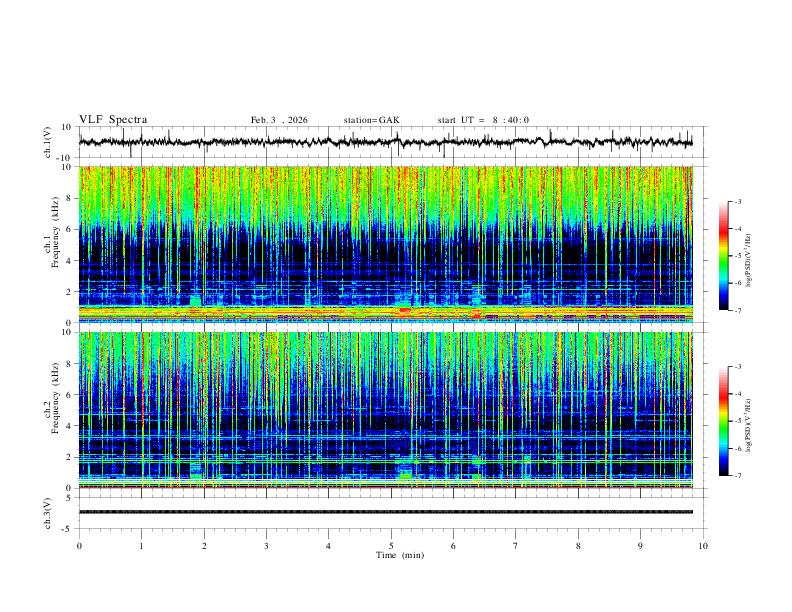Click the ch.1 PSD color bar
This screenshot has height=612, width=792.
pos(724,256)
